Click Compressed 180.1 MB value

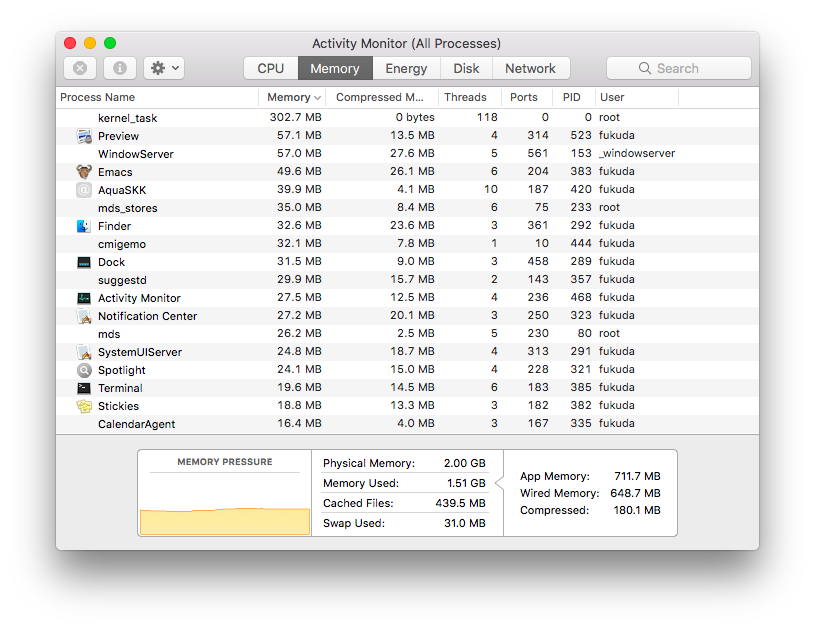coord(637,510)
